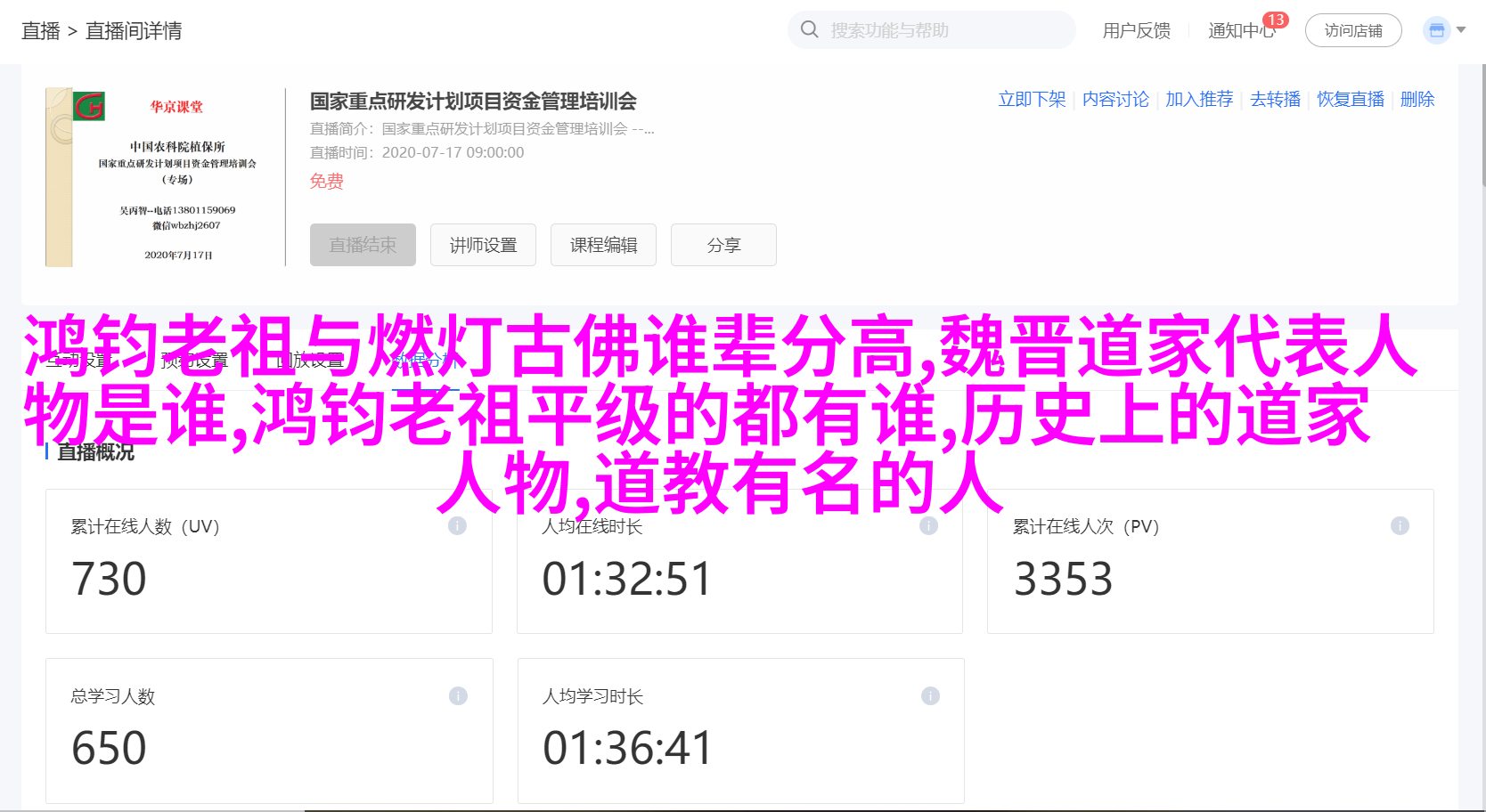Click info icon for 累计在线人数 (UV)

pos(457,525)
